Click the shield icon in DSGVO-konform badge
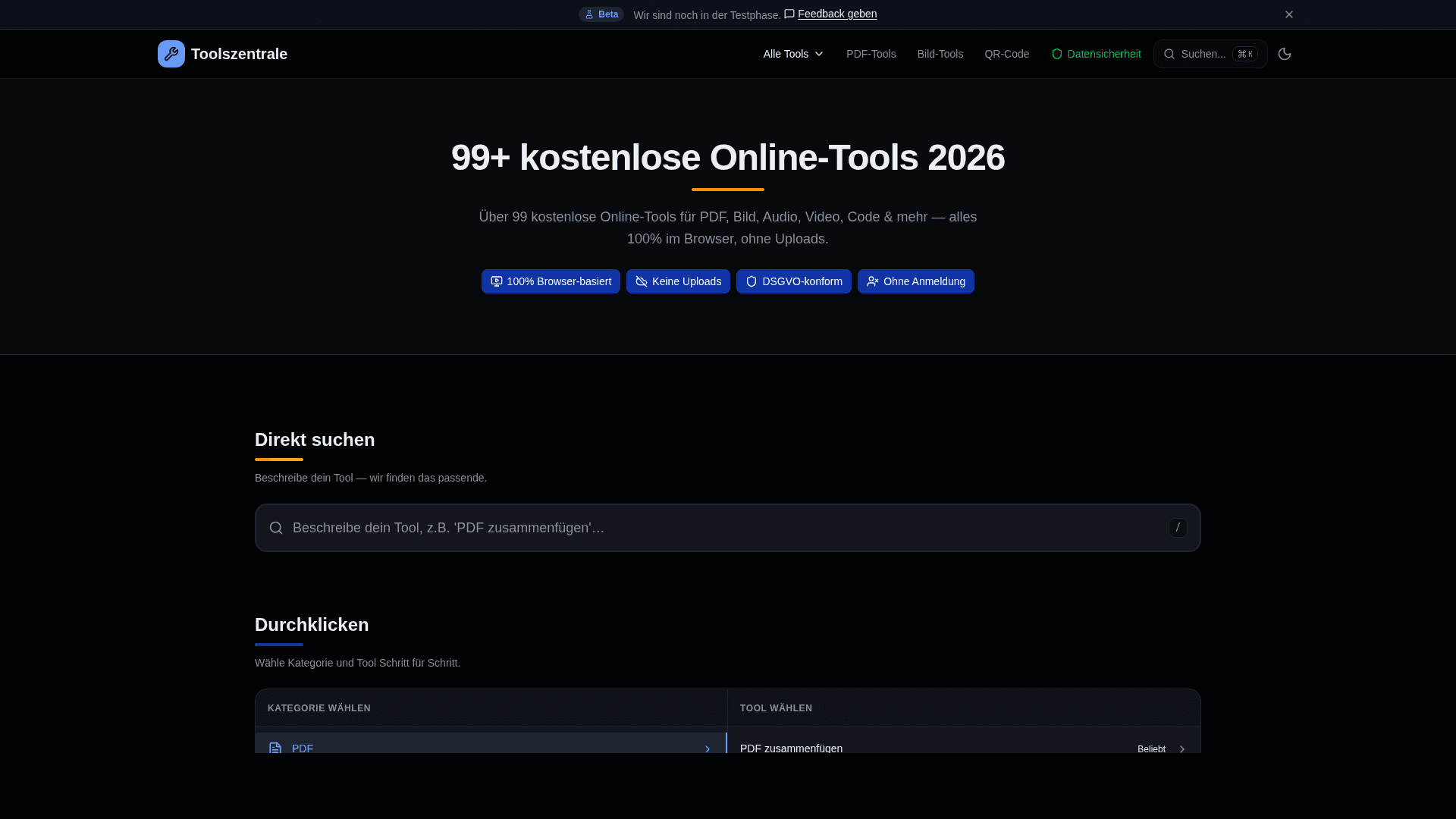The image size is (1456, 819). (752, 281)
